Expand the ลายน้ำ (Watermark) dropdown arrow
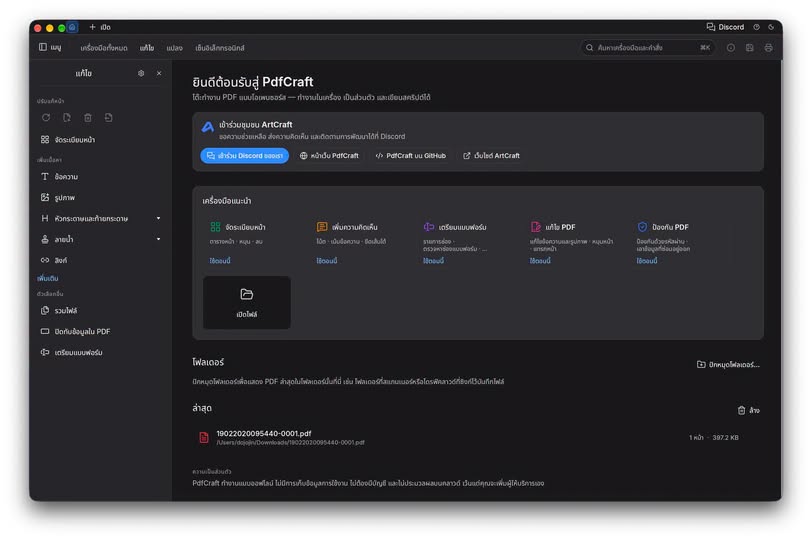This screenshot has width=812, height=540. pos(158,239)
